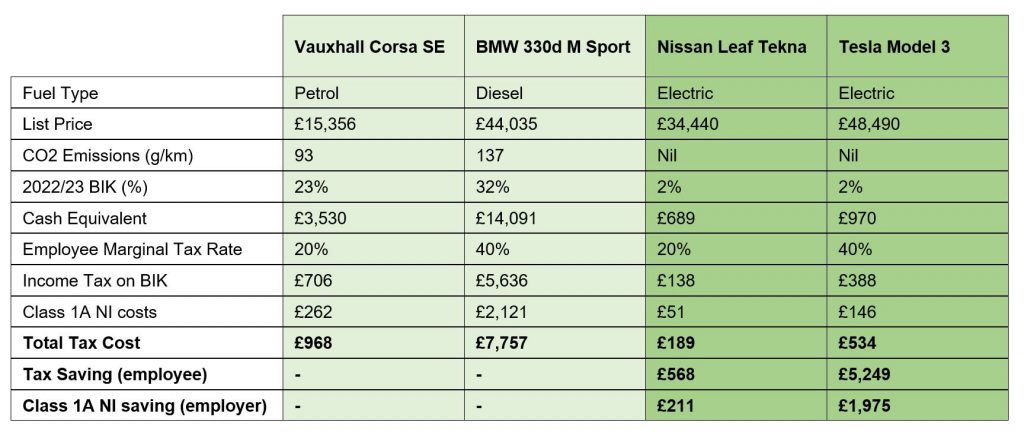Screen dimensions: 1024x436
Task: Select the Diesel fuel type cell
Action: [500, 93]
